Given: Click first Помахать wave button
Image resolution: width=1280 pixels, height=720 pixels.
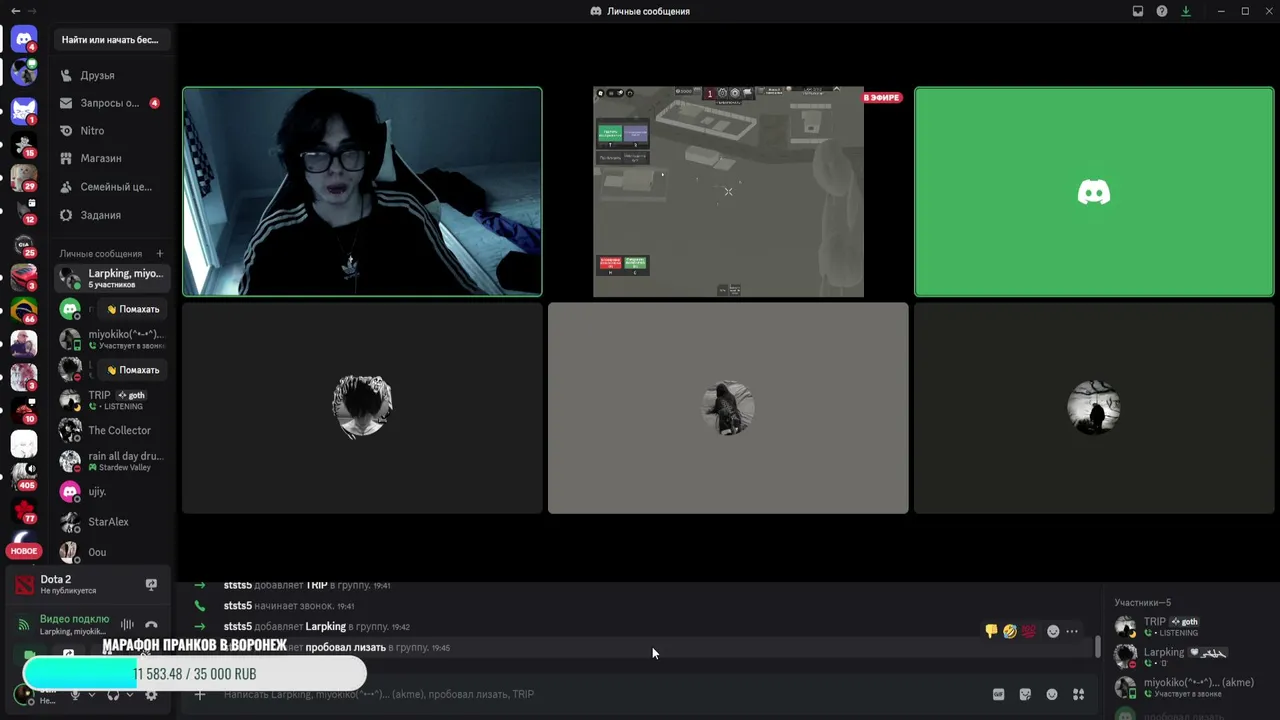Looking at the screenshot, I should click(x=133, y=309).
